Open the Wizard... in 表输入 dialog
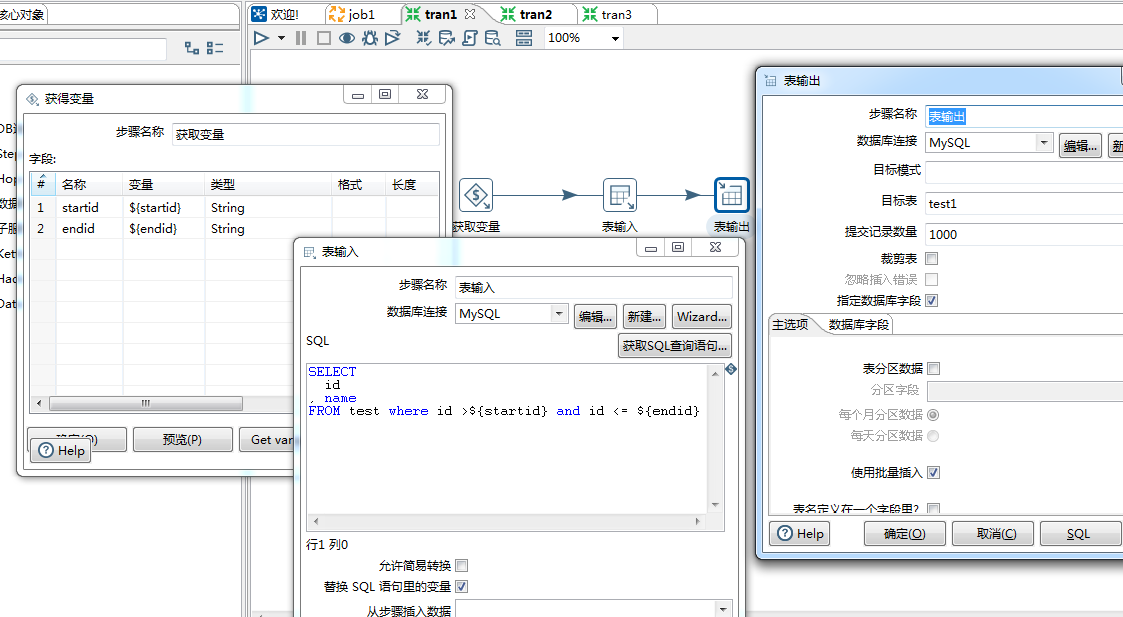Viewport: 1123px width, 617px height. click(x=702, y=316)
